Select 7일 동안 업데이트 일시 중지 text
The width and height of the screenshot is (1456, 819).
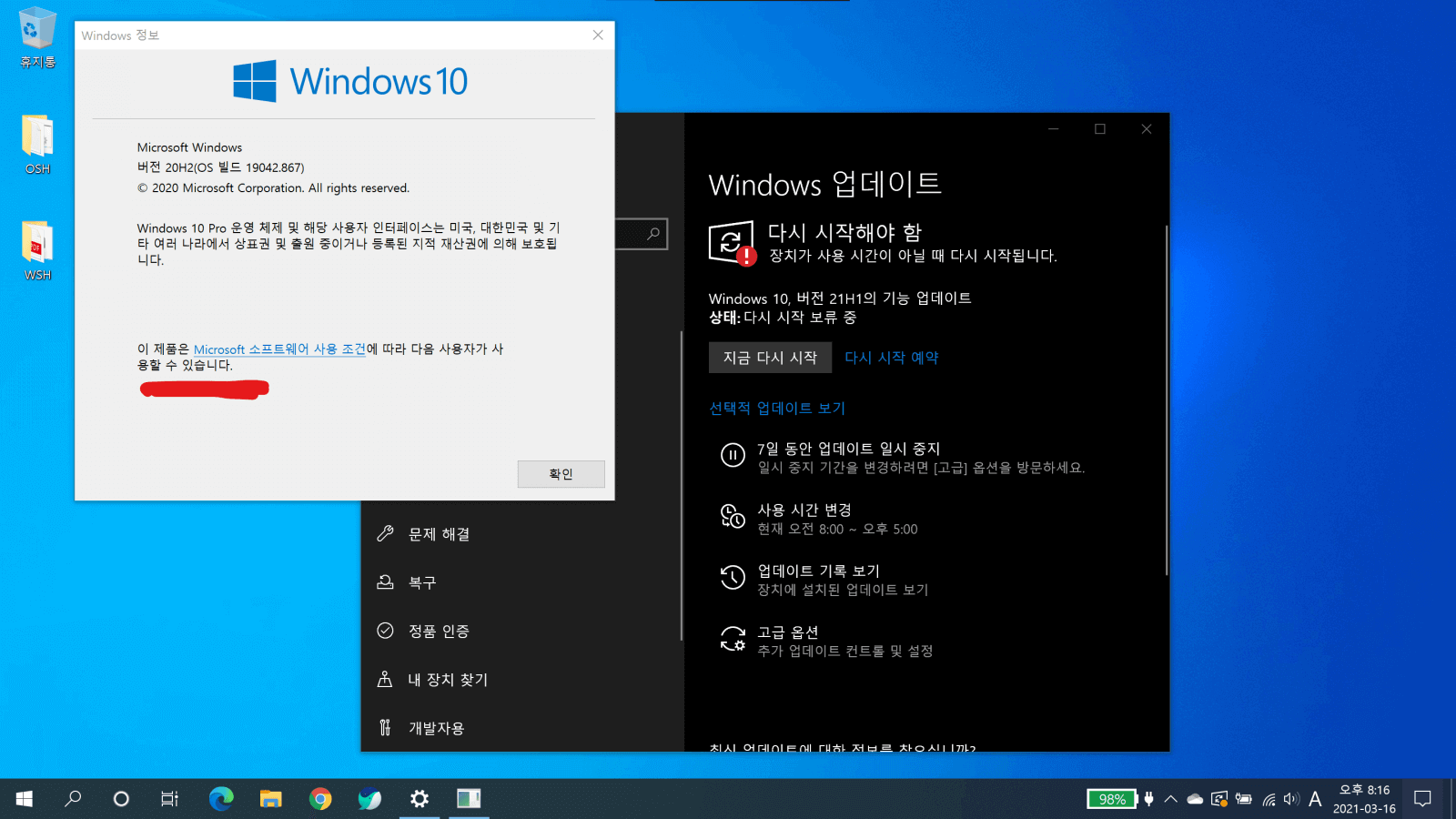click(x=848, y=449)
